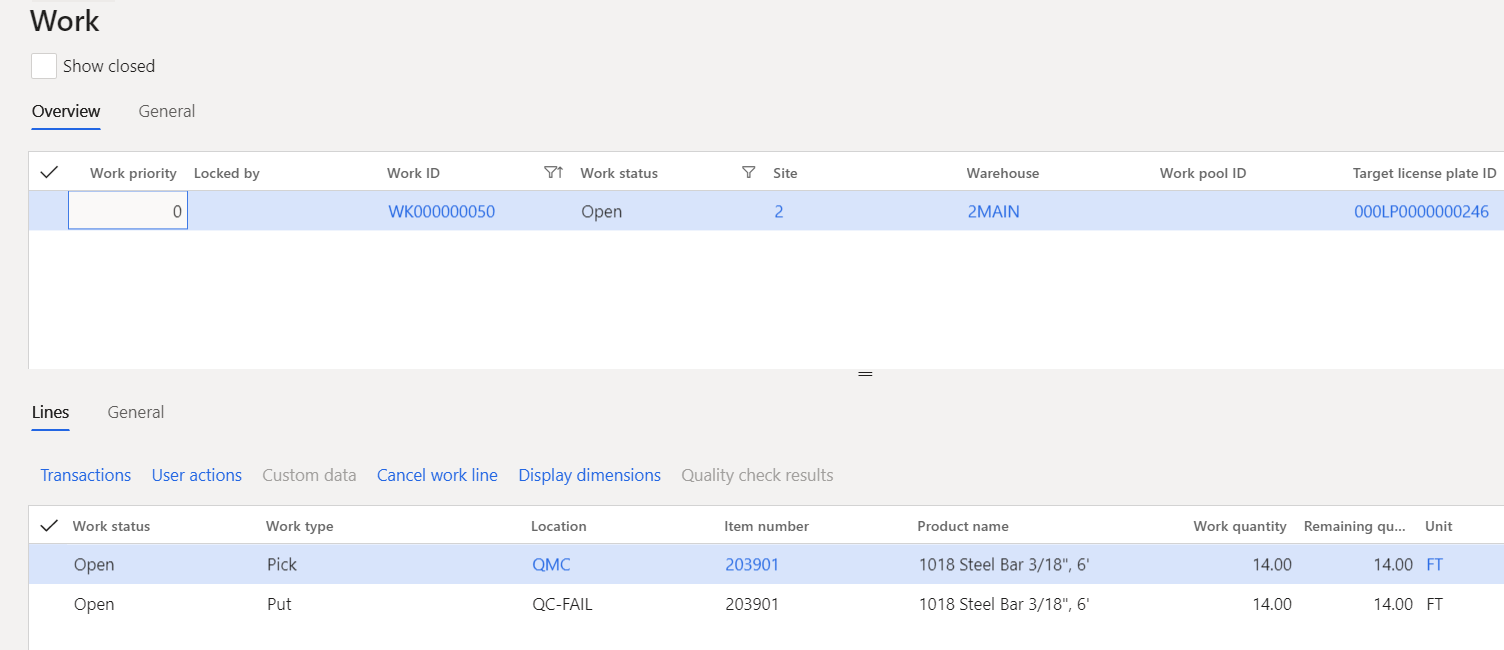Select the Lines tab
The image size is (1504, 650).
tap(50, 412)
